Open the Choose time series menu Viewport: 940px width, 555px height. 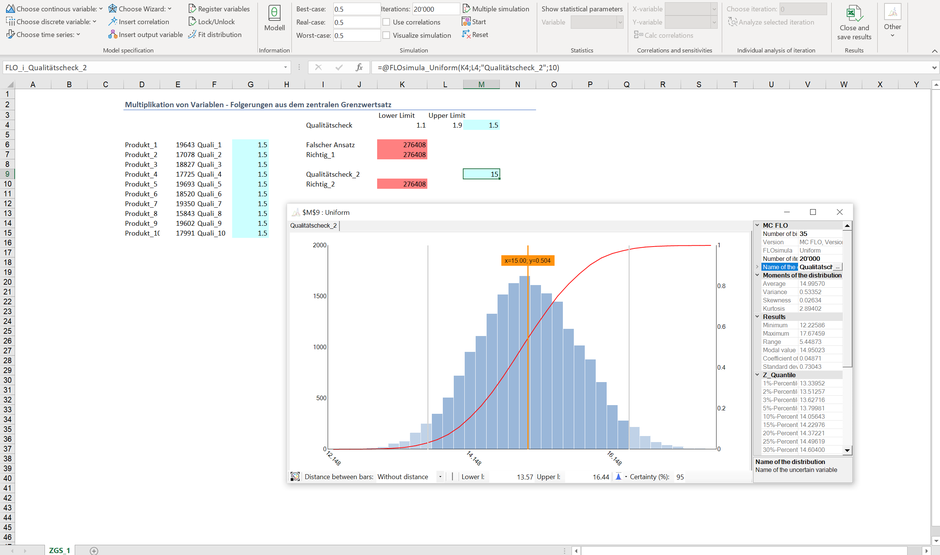(43, 35)
